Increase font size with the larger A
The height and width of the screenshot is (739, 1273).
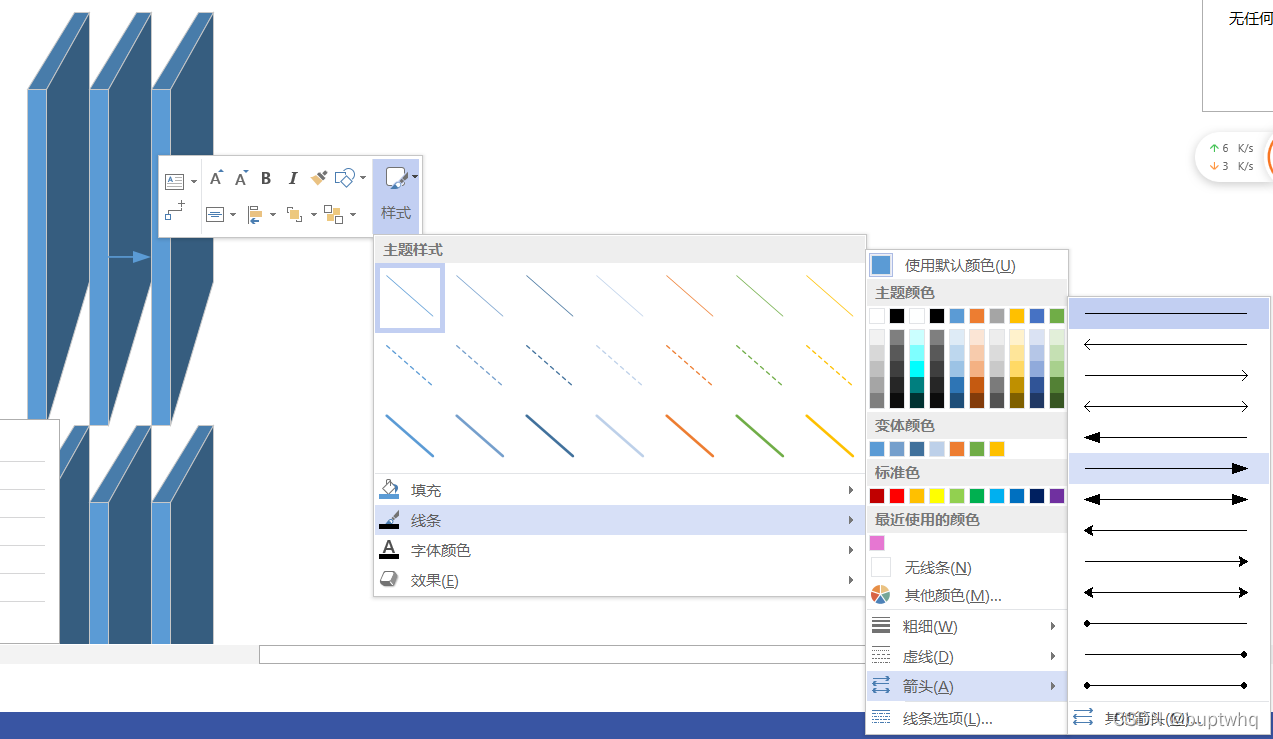point(216,178)
